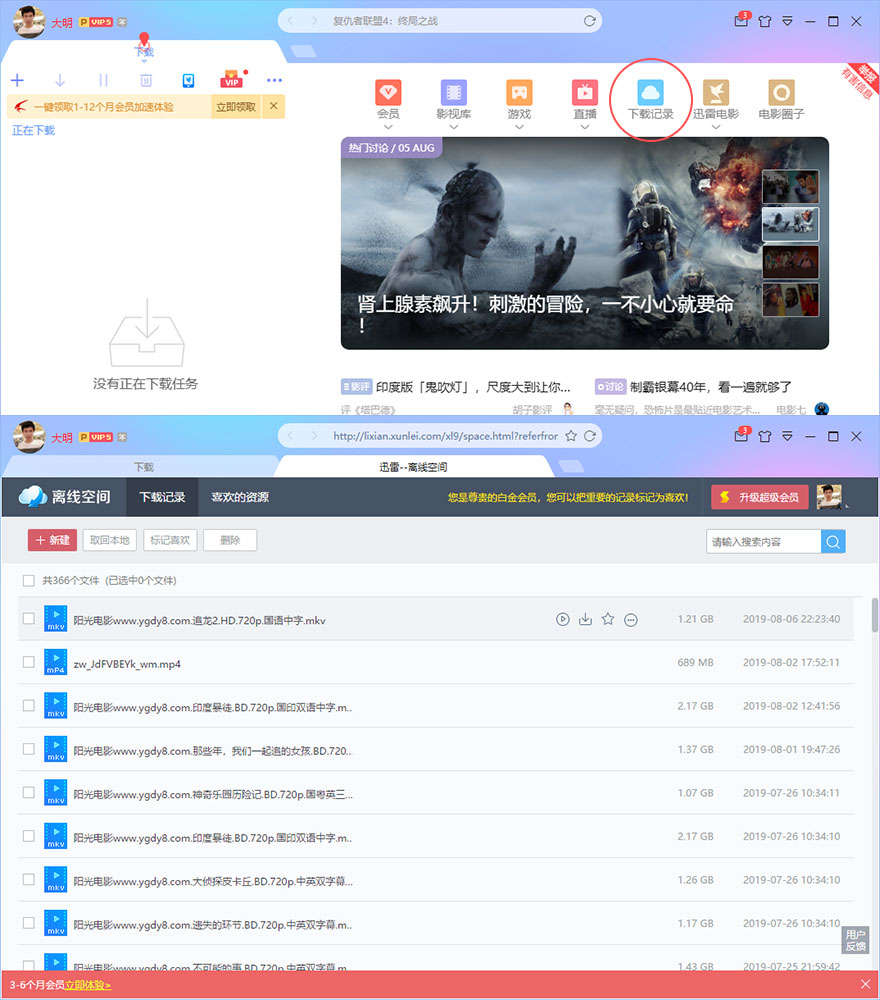Check the 那些年 file checkbox
The height and width of the screenshot is (1000, 880).
[x=28, y=749]
